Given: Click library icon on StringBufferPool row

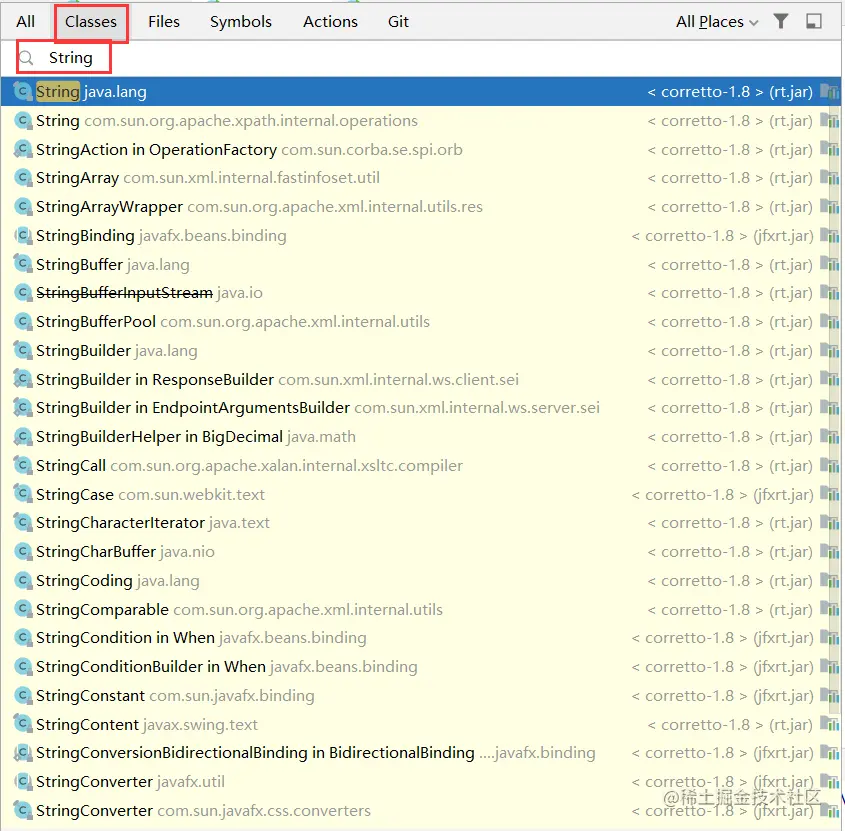Looking at the screenshot, I should [829, 322].
